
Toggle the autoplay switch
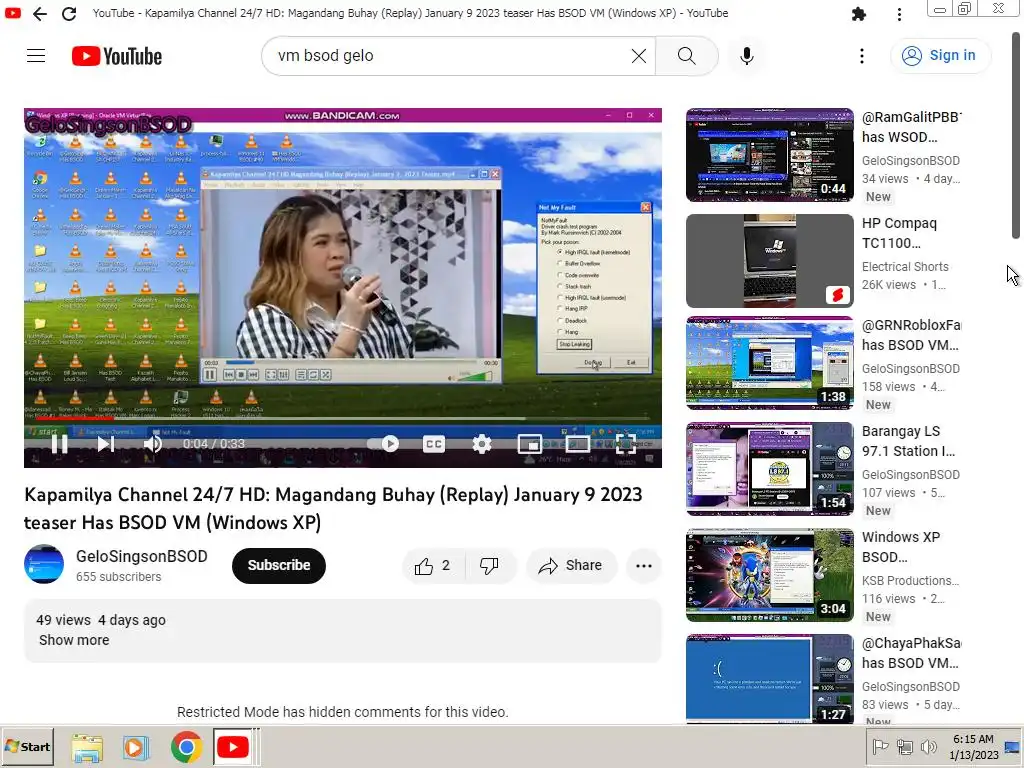tap(383, 444)
